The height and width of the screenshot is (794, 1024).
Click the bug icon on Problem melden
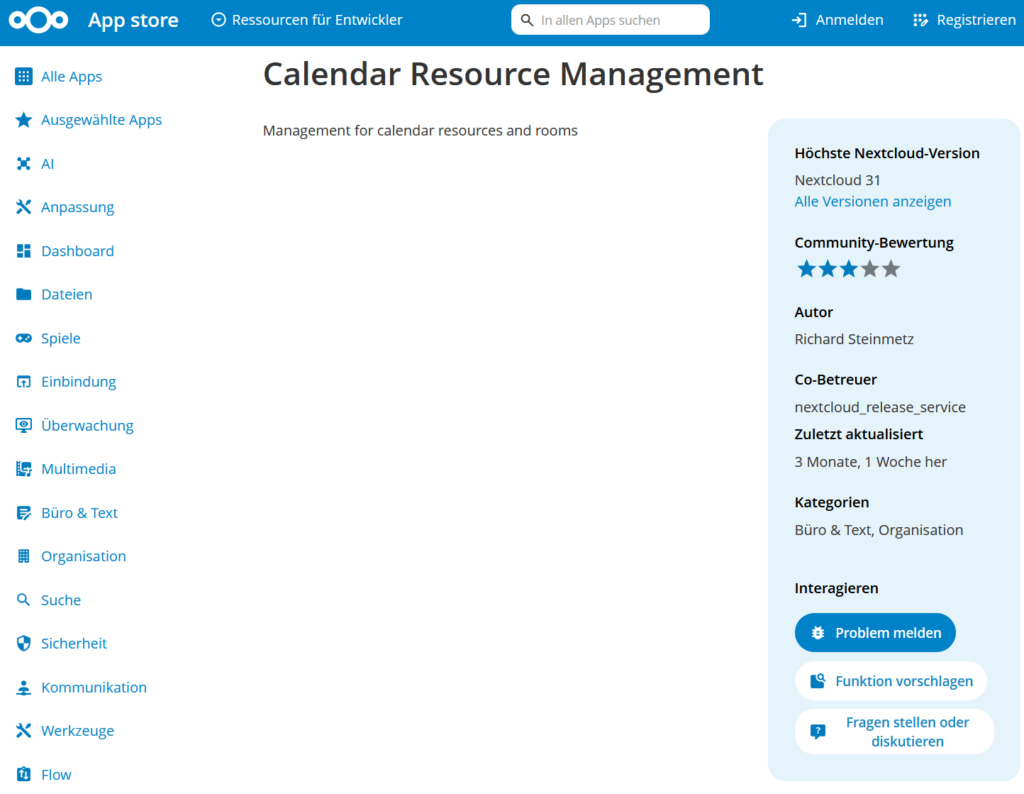coord(818,633)
